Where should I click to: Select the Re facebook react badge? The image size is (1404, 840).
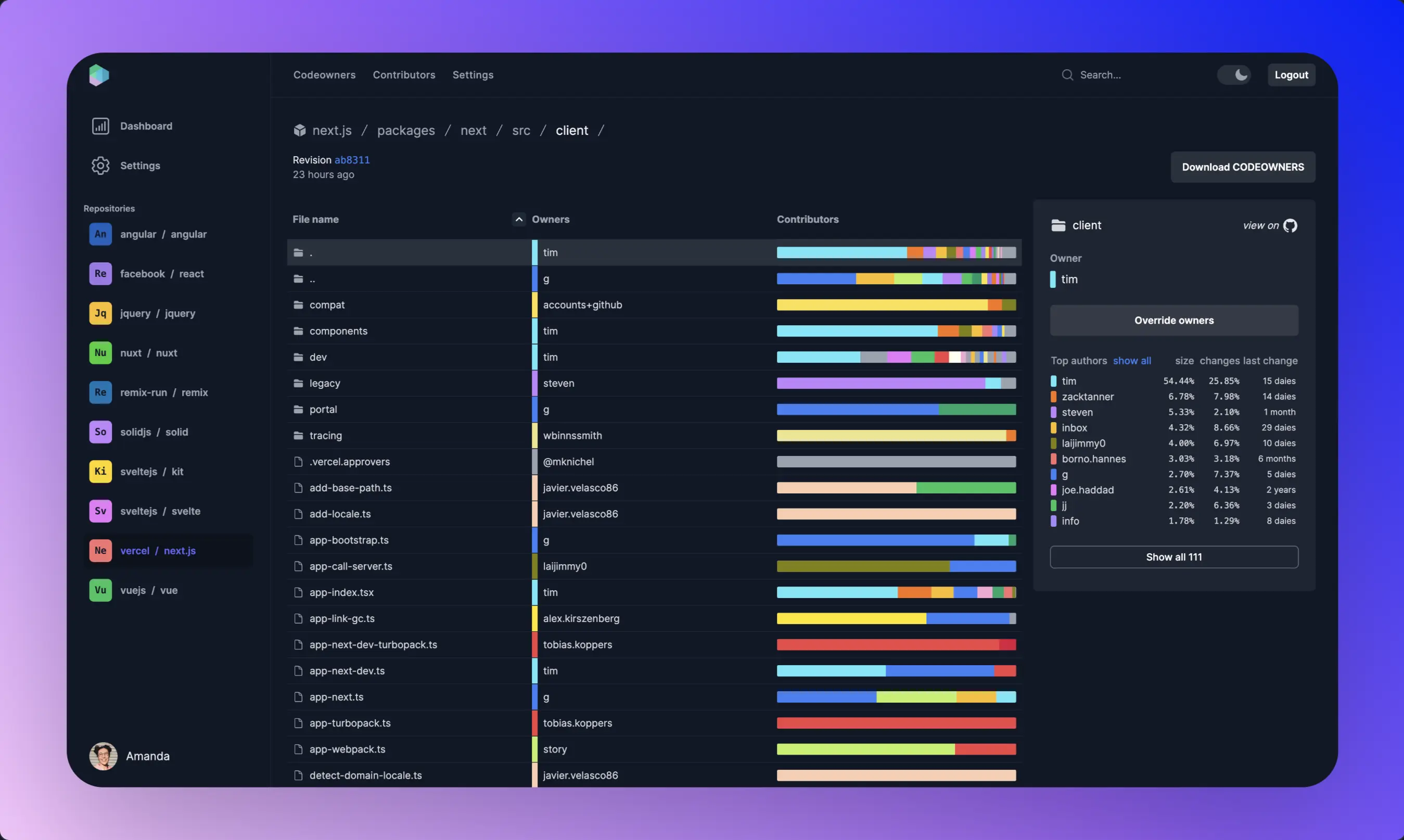(x=100, y=274)
